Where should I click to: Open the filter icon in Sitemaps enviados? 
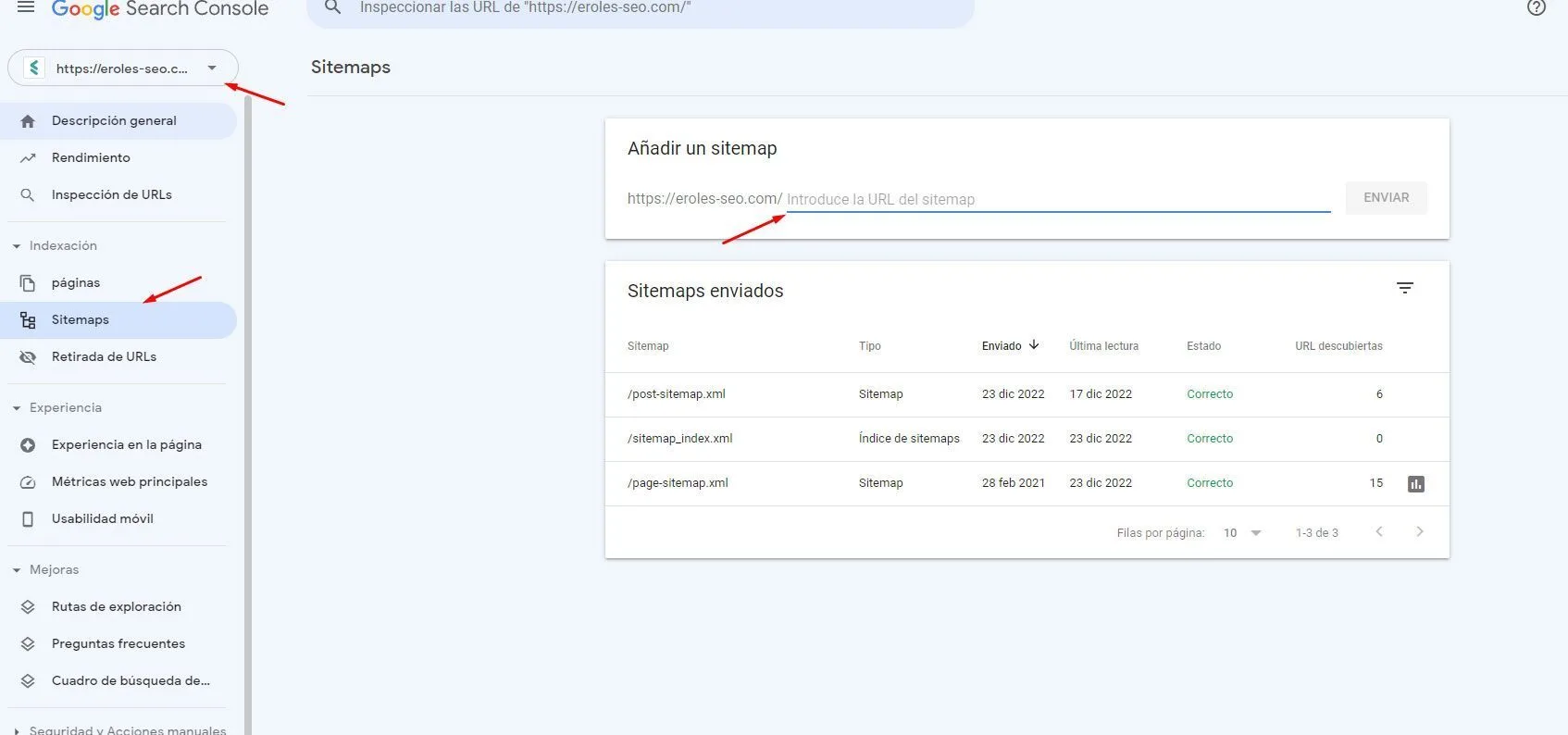tap(1405, 288)
